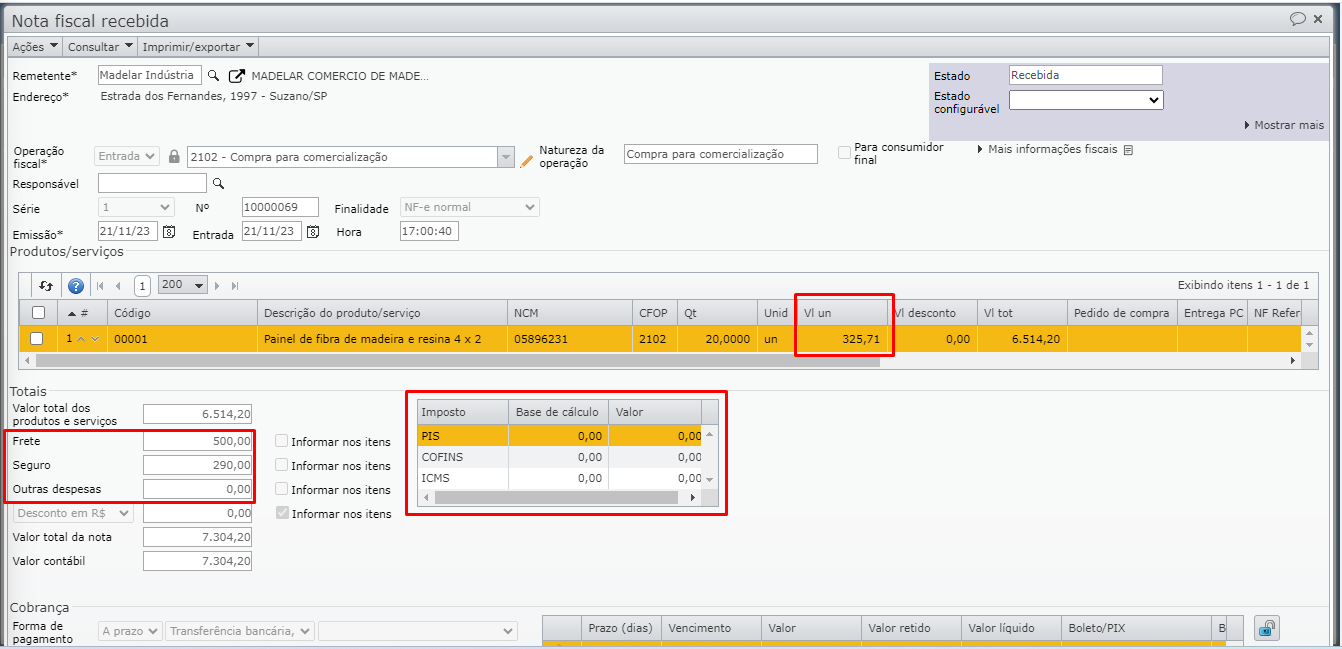Open the comments speech bubble icon
Viewport: 1342px width, 649px height.
[x=1298, y=19]
